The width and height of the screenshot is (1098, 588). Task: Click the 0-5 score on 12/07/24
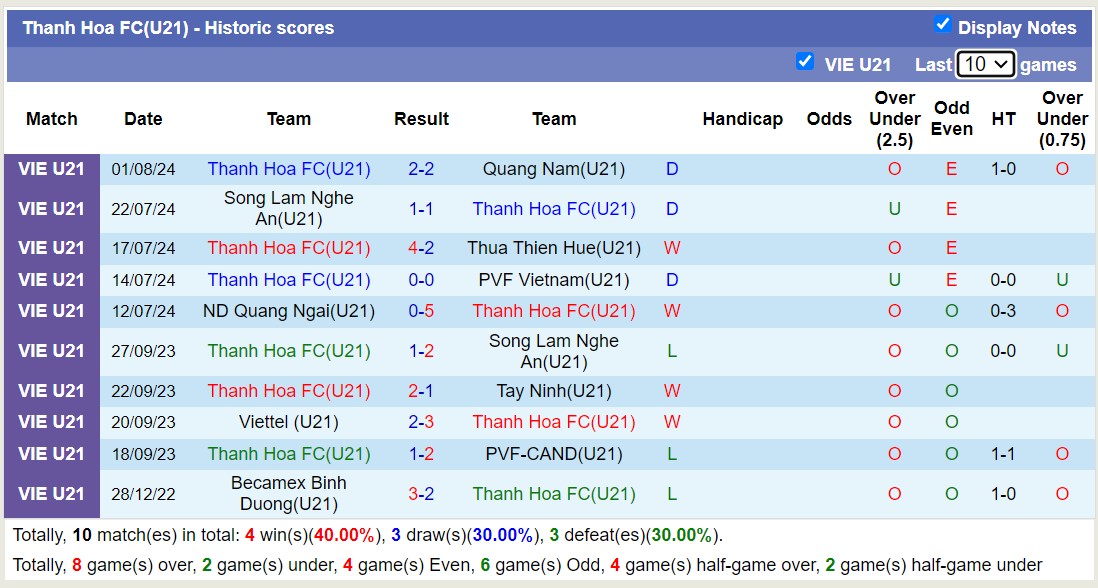(421, 311)
